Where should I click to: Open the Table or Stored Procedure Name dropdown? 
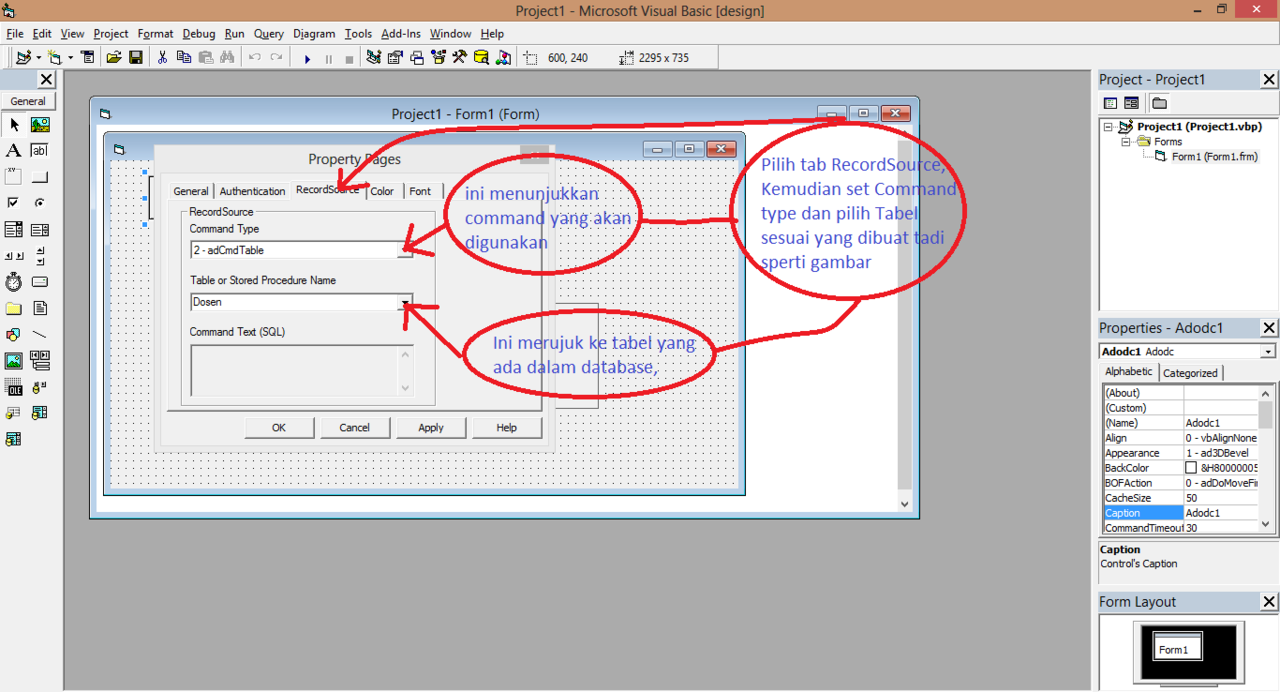tap(405, 302)
